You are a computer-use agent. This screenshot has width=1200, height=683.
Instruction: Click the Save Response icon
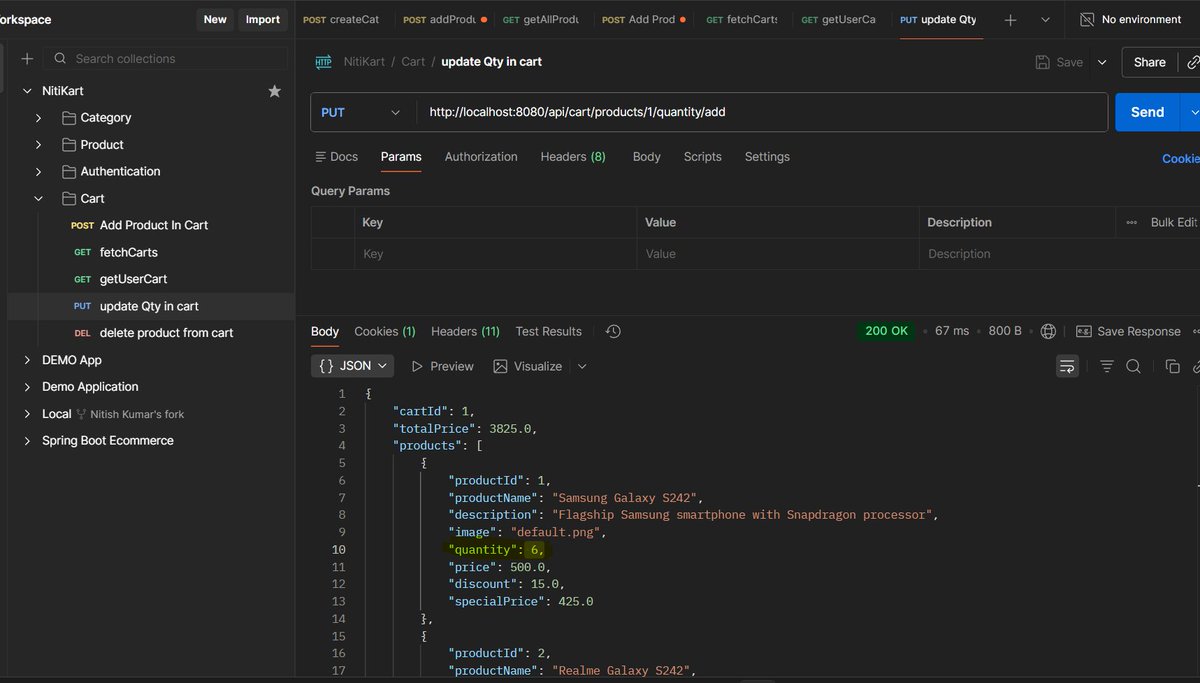click(1083, 331)
